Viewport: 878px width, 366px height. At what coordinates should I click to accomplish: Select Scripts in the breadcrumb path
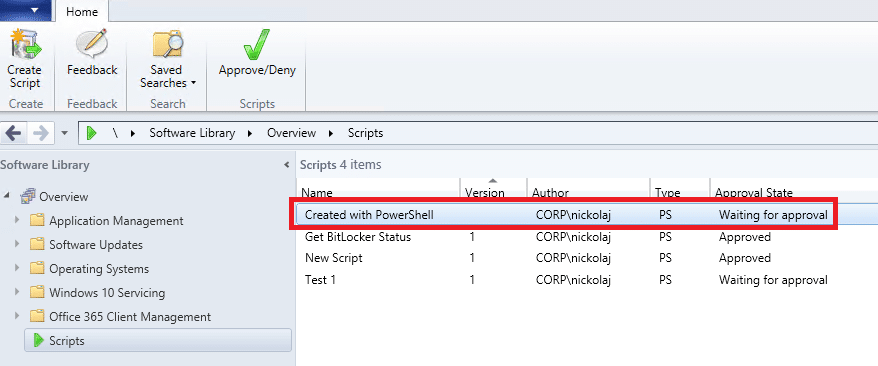[365, 133]
